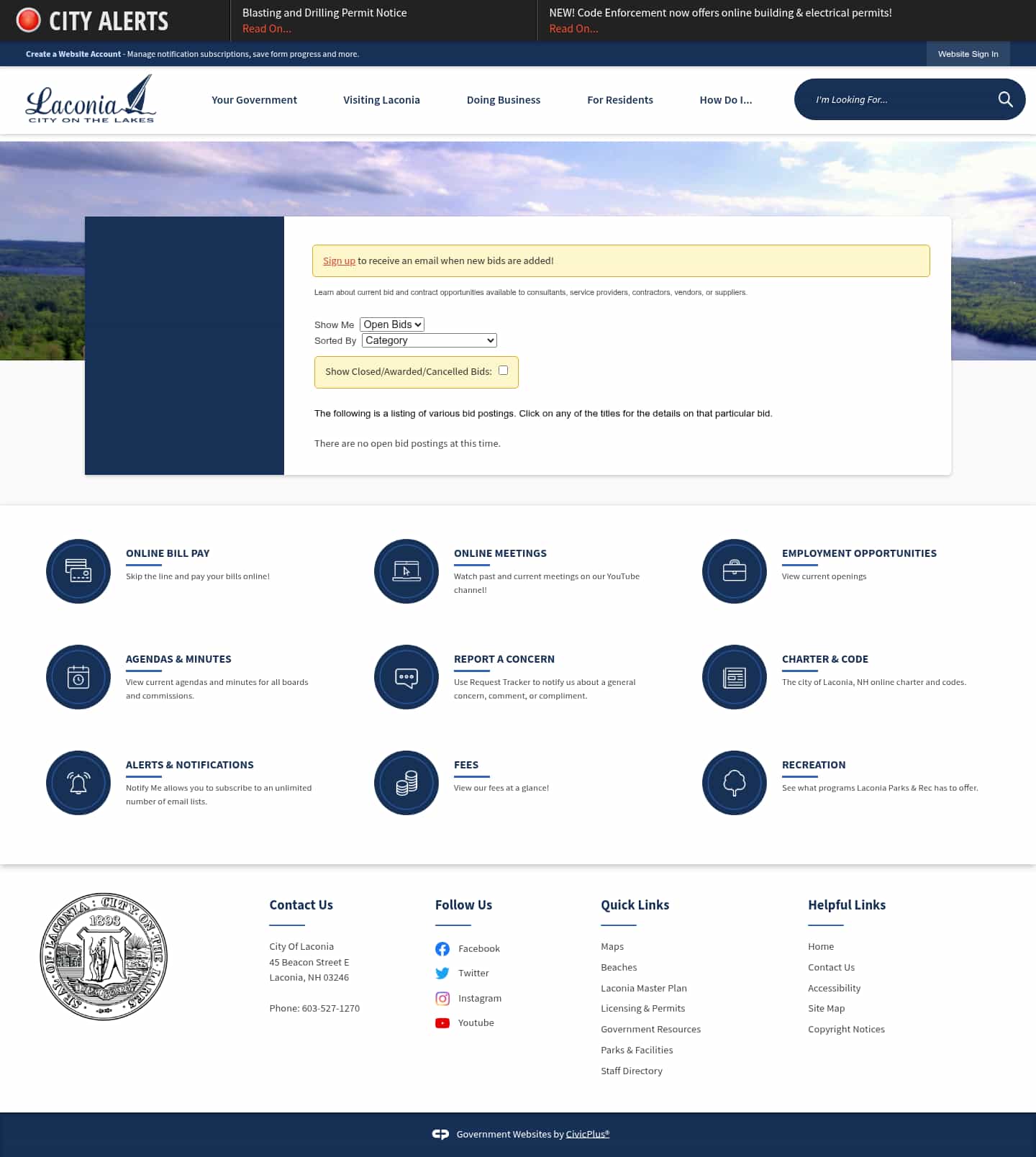
Task: Click the CivicPlus logo icon in the footer
Action: tap(440, 1134)
